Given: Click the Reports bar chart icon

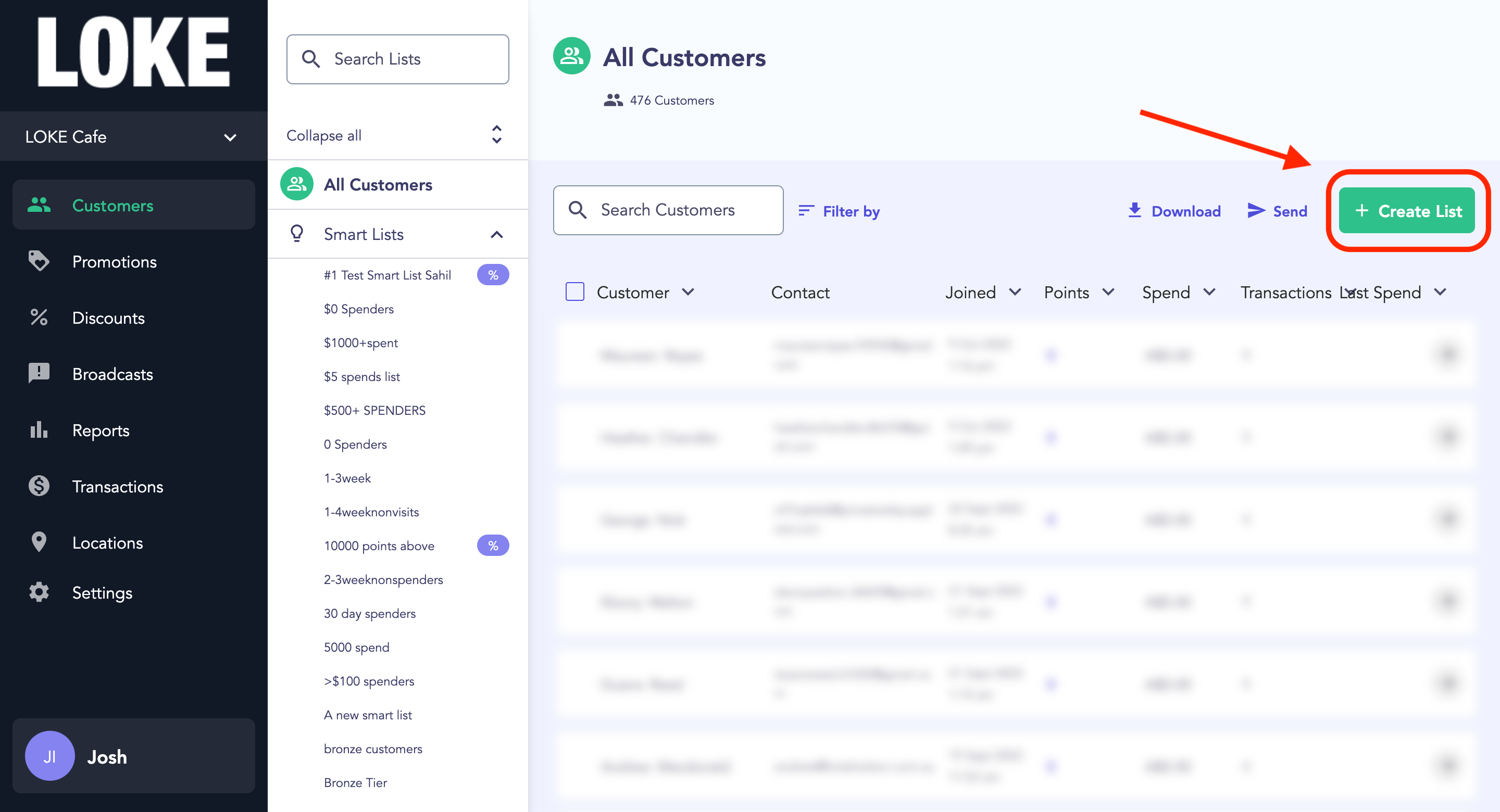Looking at the screenshot, I should [39, 430].
